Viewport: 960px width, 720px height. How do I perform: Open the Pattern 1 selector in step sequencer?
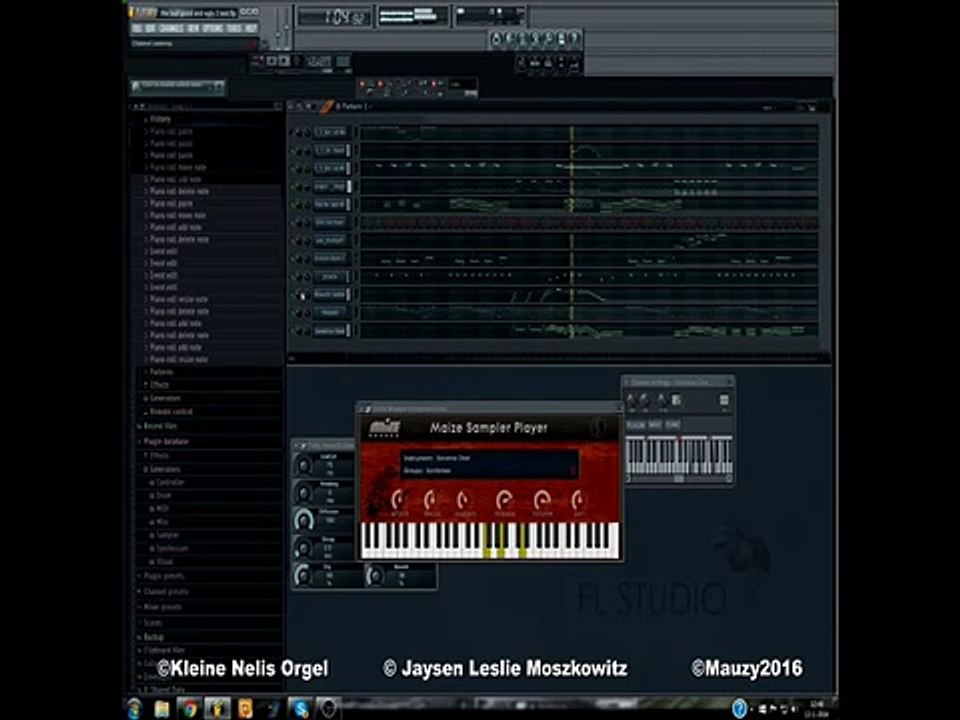[354, 107]
